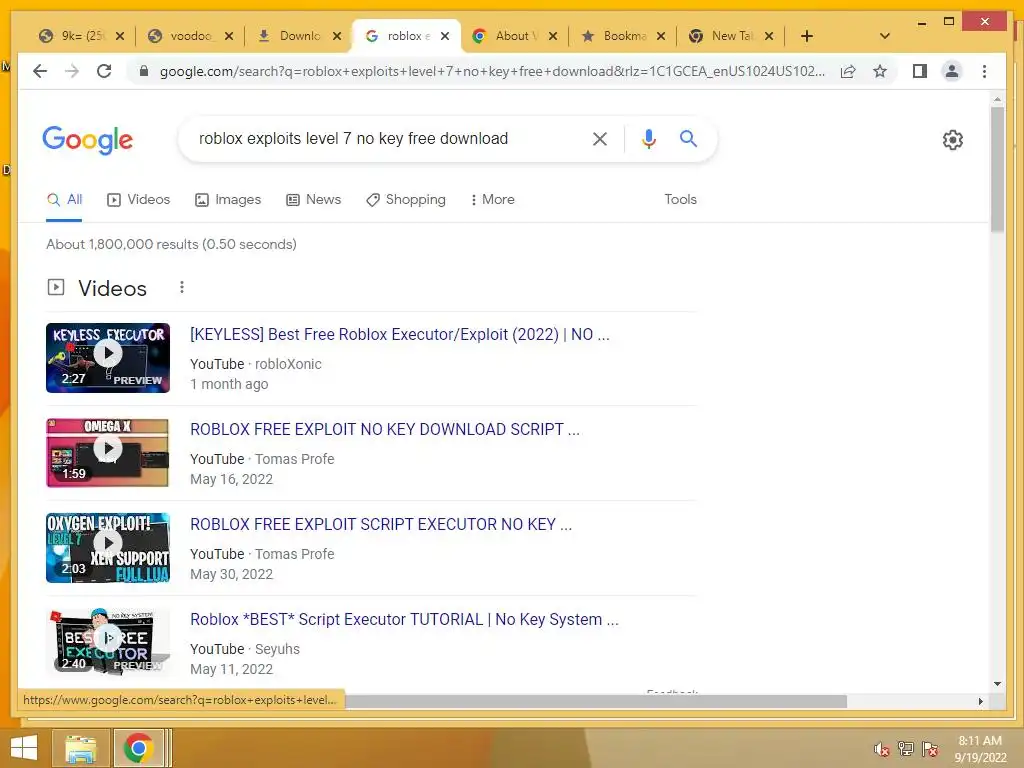The height and width of the screenshot is (768, 1024).
Task: Select the News results filter
Action: (313, 199)
